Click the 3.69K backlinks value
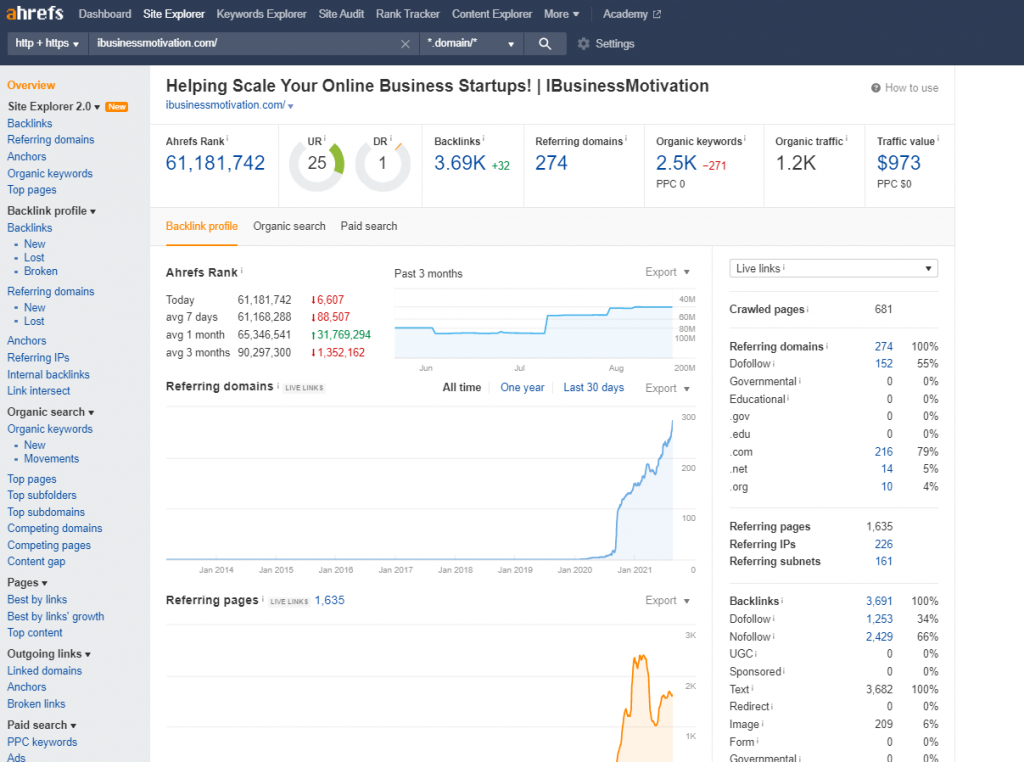 click(460, 163)
